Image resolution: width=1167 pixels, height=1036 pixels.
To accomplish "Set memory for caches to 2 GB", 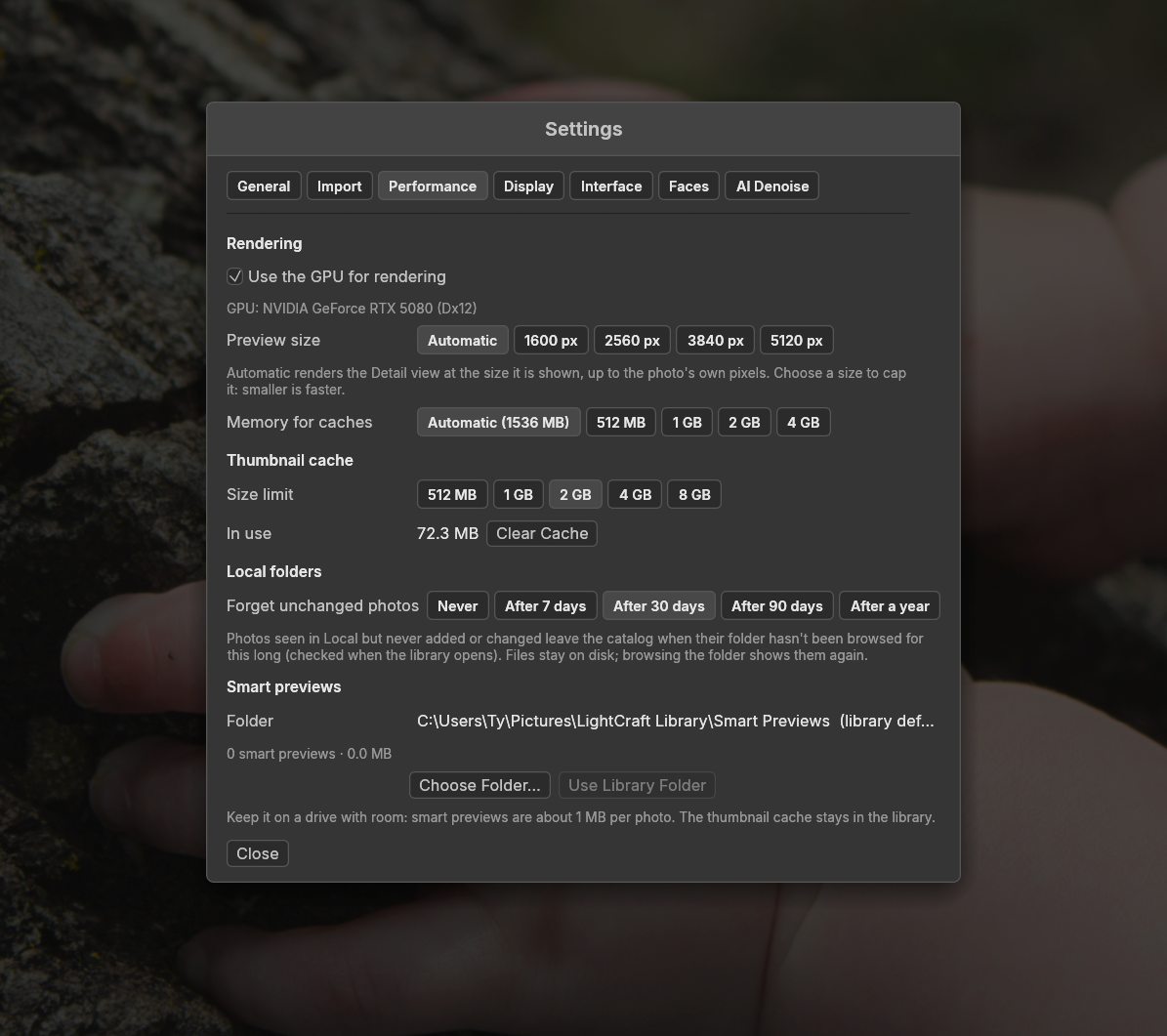I will click(x=744, y=422).
